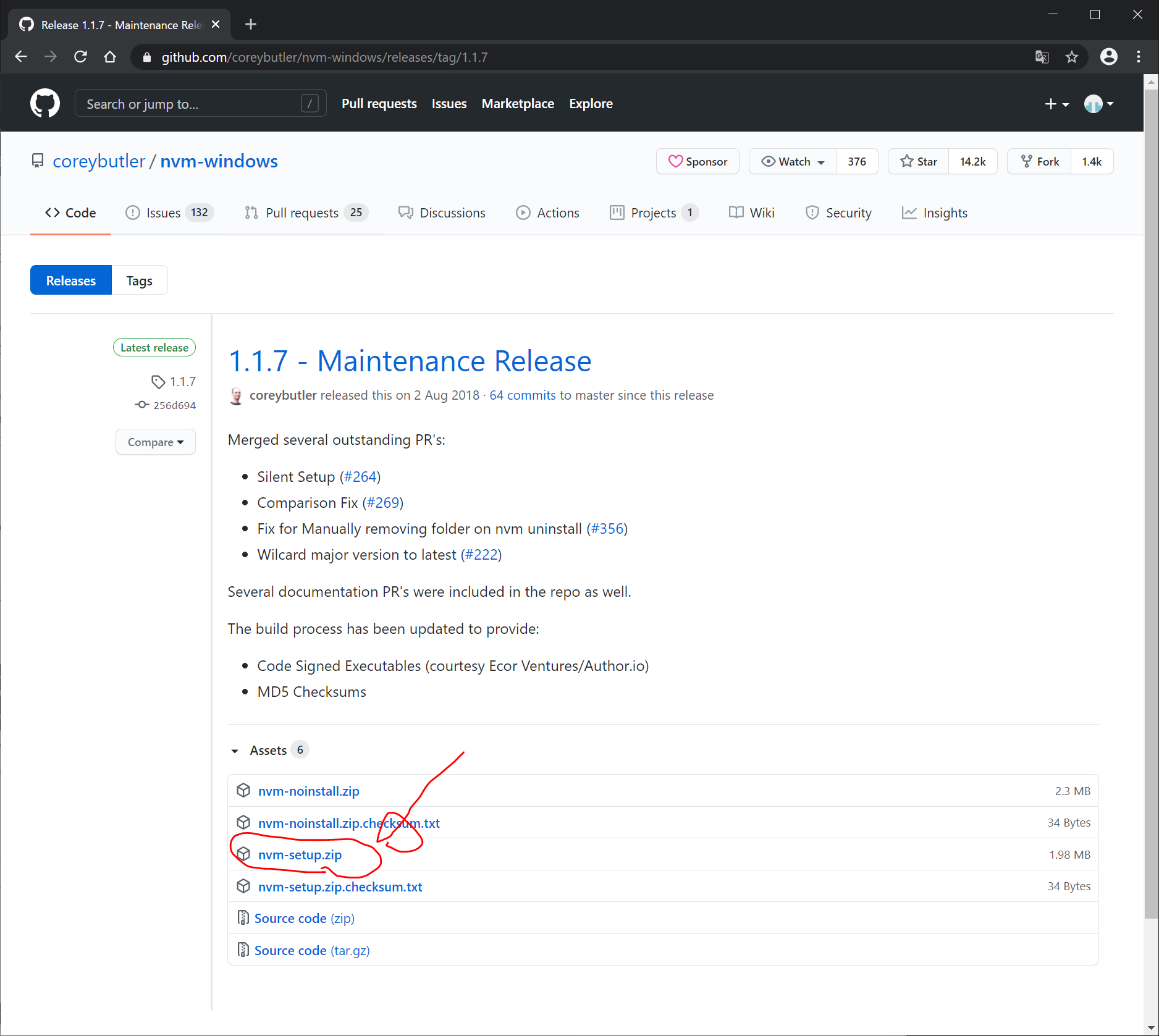The width and height of the screenshot is (1159, 1036).
Task: Open the Compare dropdown
Action: [156, 442]
